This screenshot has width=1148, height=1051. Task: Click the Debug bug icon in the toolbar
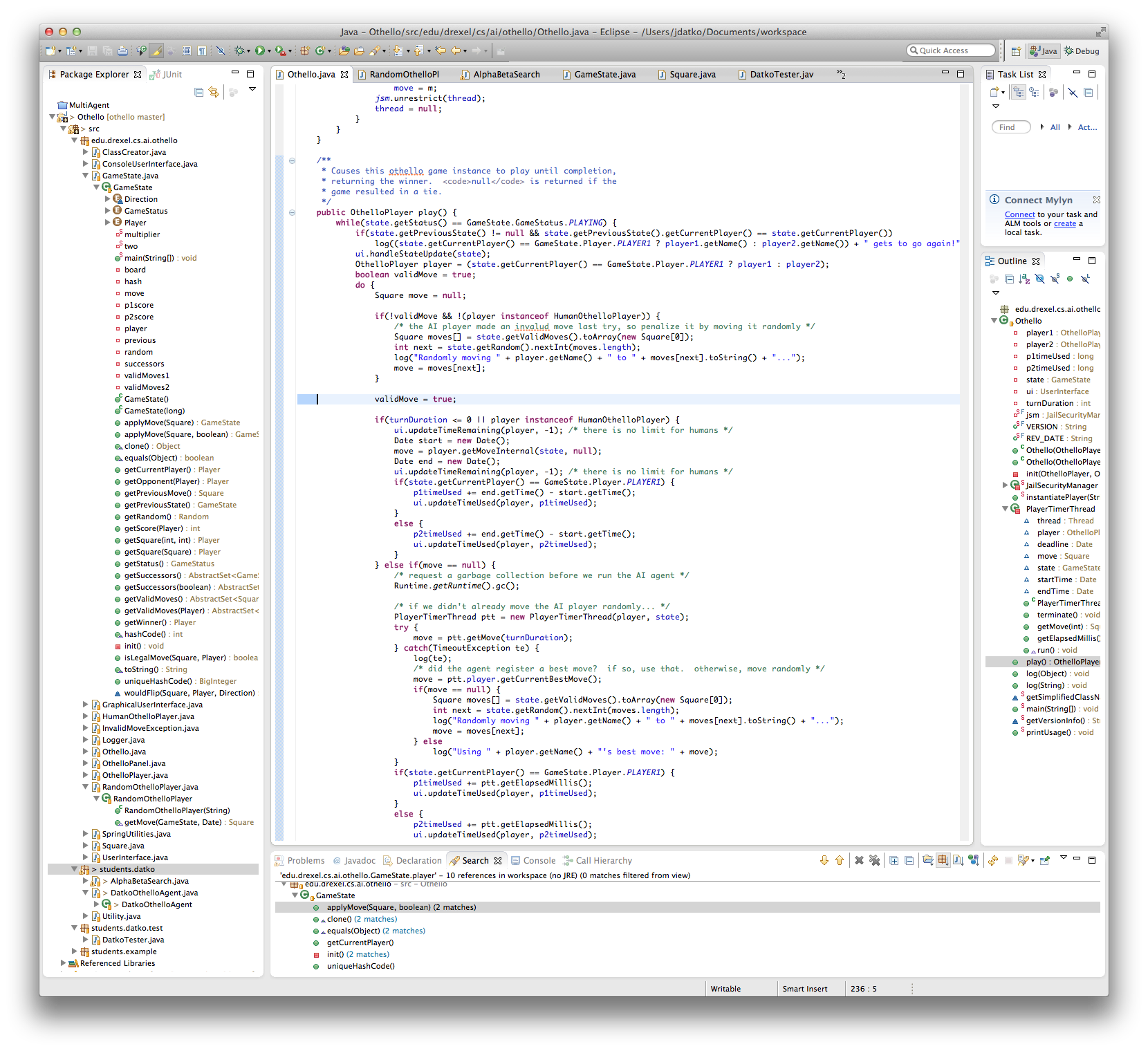(239, 50)
